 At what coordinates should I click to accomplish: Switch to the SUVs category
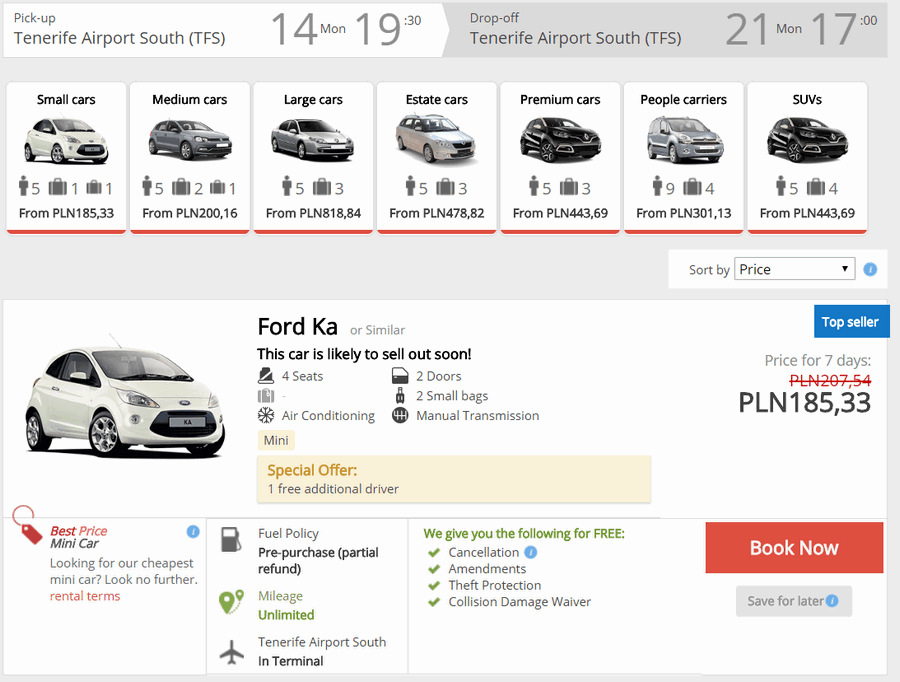pyautogui.click(x=807, y=157)
